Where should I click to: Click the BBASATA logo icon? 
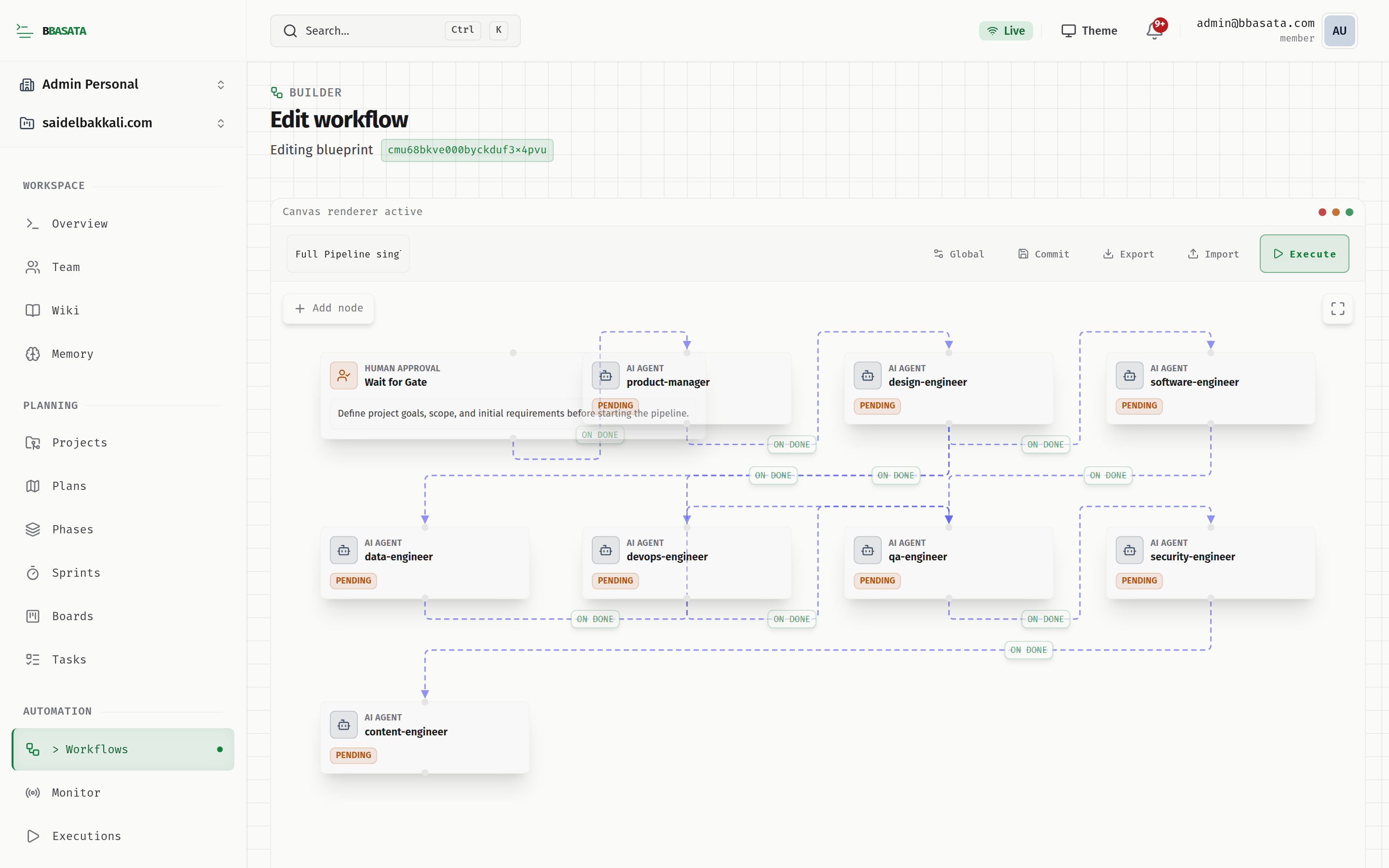tap(24, 31)
